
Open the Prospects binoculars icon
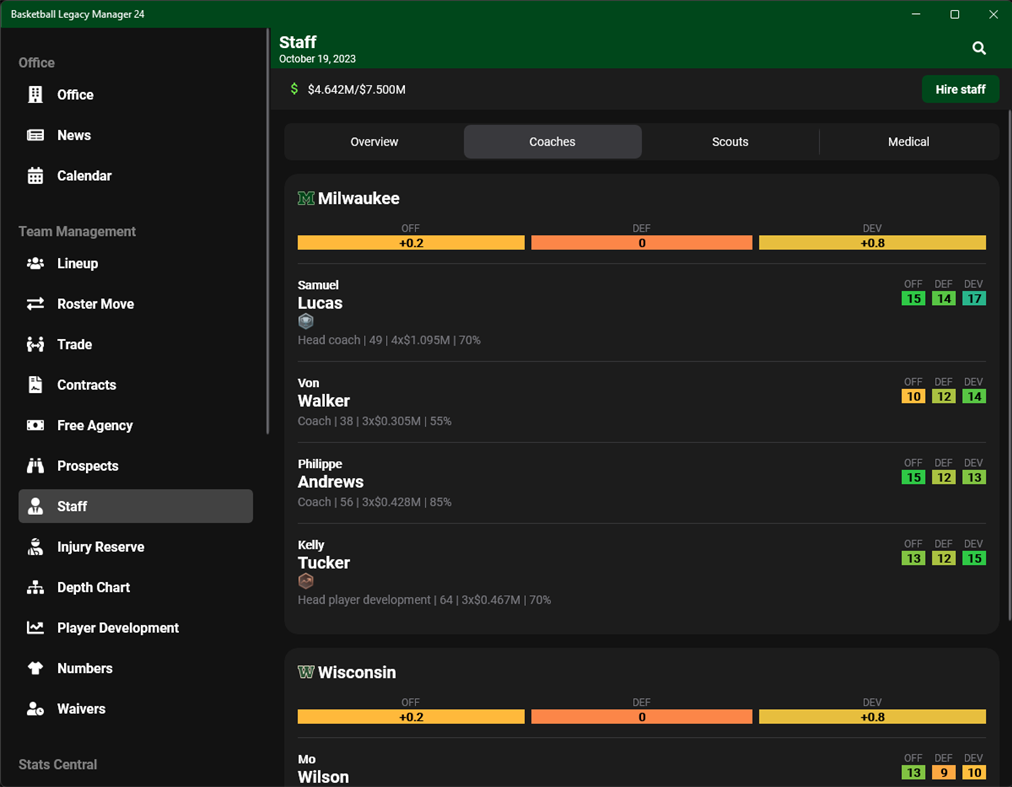(35, 465)
